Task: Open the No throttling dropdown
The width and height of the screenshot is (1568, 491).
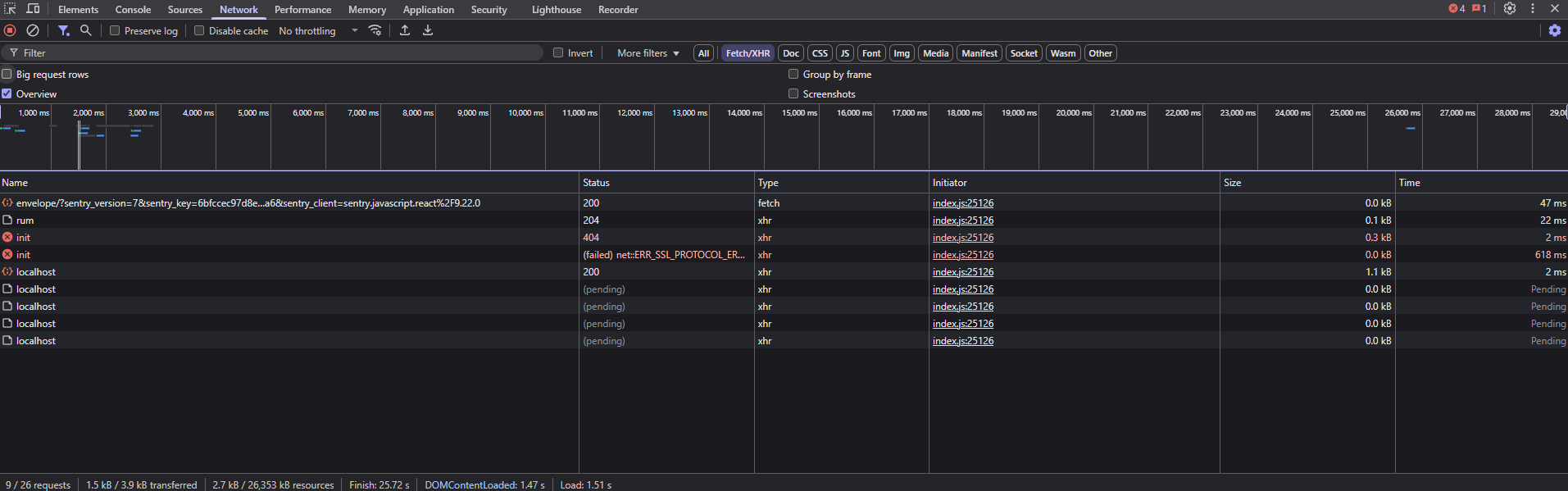Action: coord(318,30)
